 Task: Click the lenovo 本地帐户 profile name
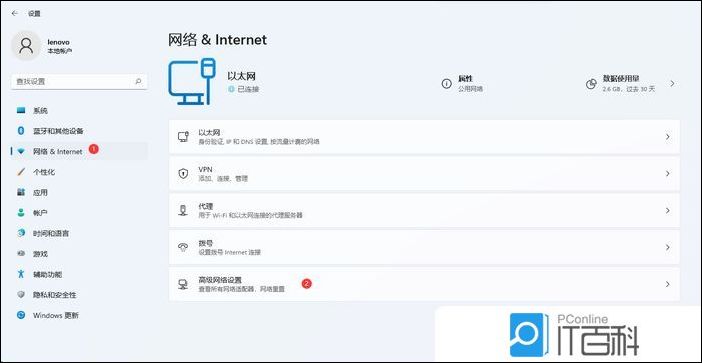[60, 46]
